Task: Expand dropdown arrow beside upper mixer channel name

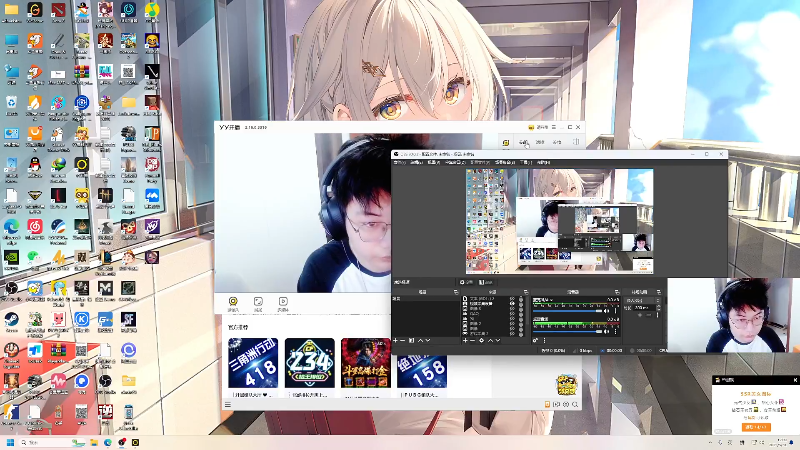Action: click(552, 300)
